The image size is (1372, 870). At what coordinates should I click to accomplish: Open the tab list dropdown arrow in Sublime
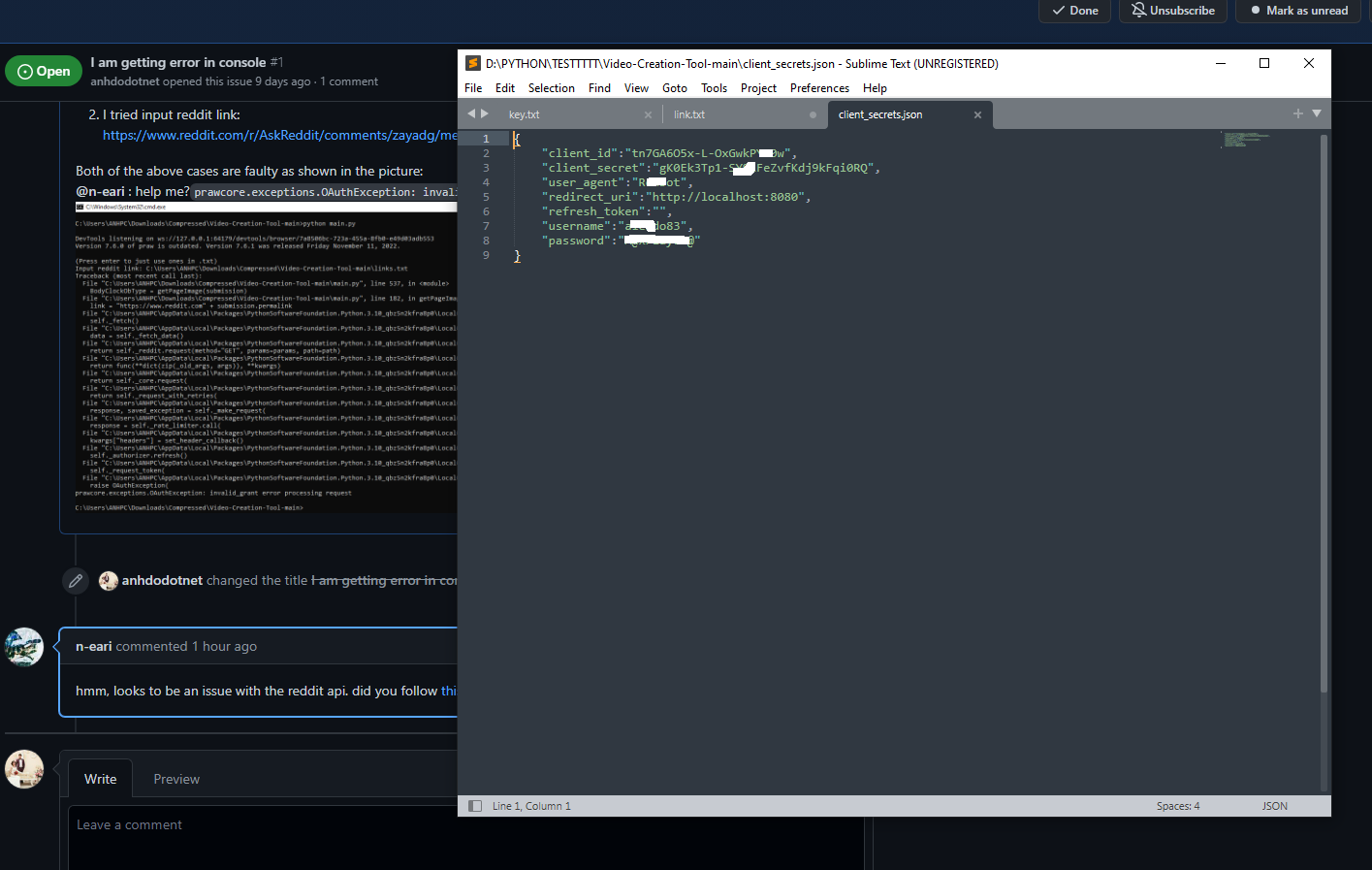[x=1317, y=113]
